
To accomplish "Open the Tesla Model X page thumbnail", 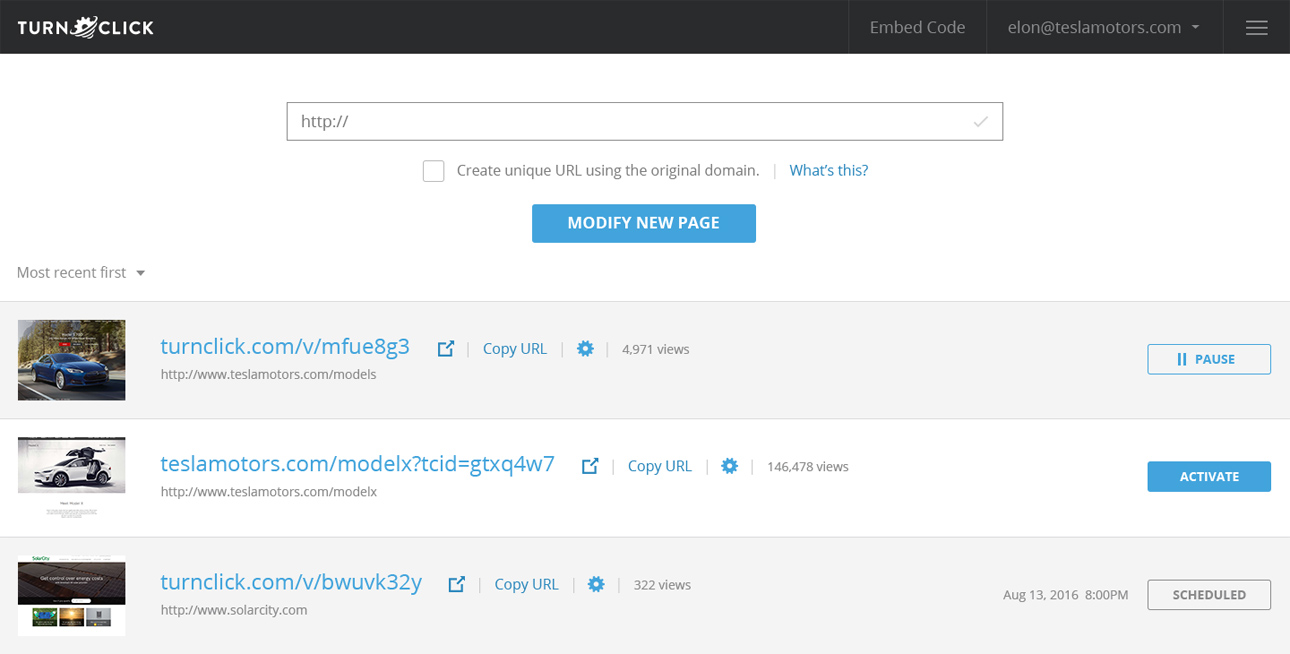I will (71, 477).
